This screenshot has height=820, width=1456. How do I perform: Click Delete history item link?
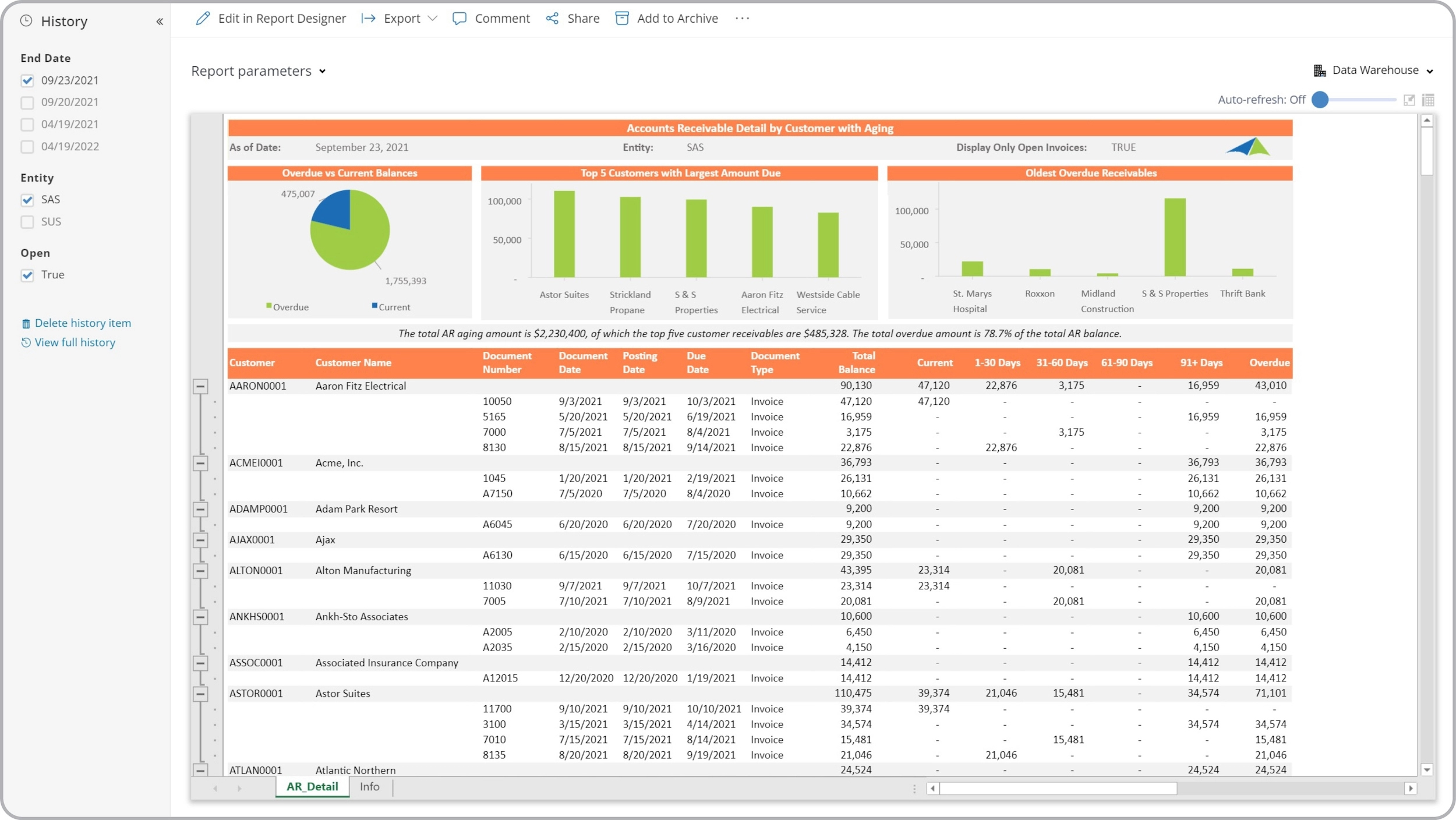[84, 322]
